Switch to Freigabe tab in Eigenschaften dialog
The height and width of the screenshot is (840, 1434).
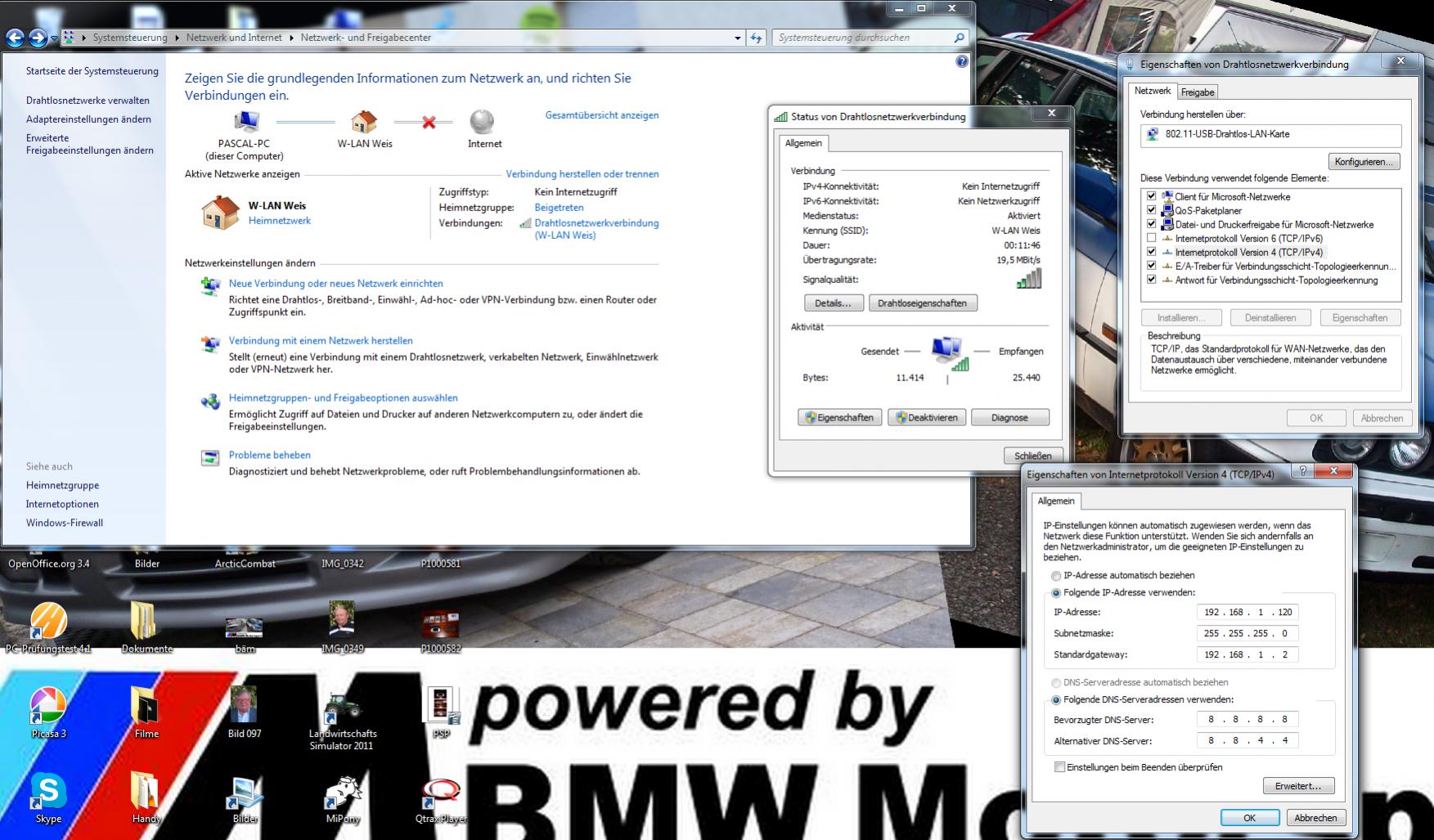click(x=1197, y=92)
